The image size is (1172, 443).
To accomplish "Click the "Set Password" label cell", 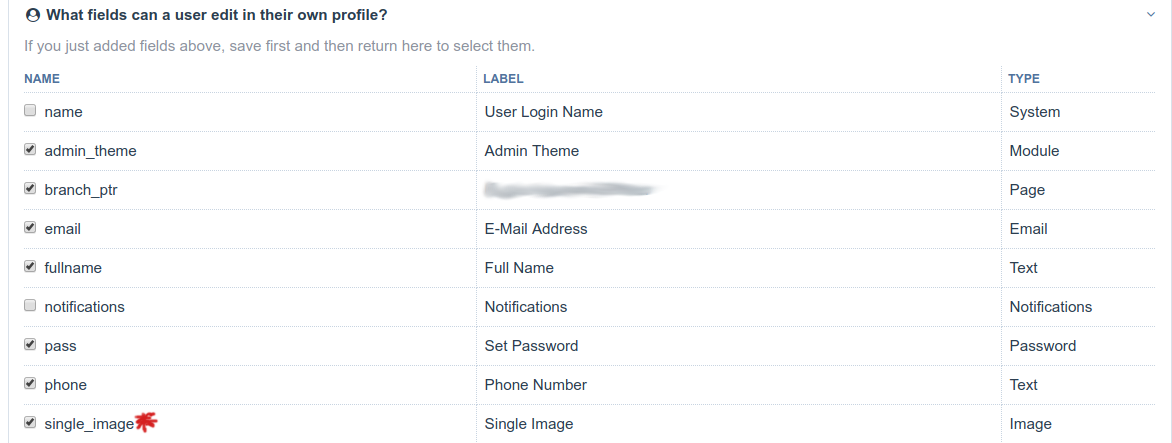I will [531, 346].
